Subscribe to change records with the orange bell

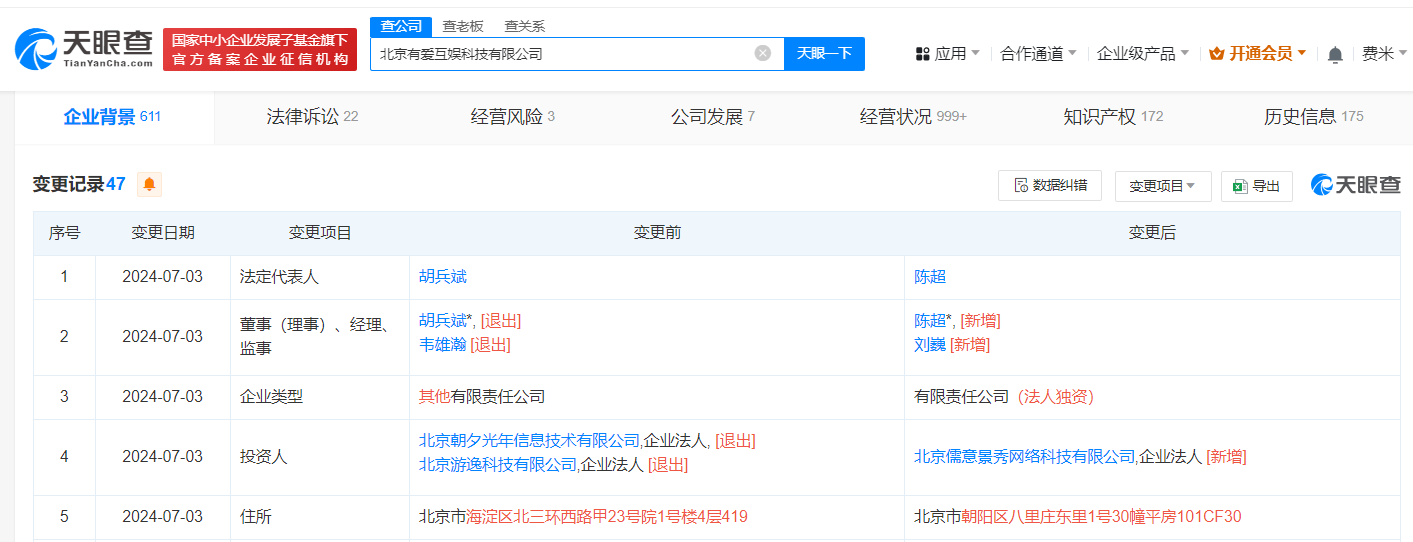click(x=149, y=184)
